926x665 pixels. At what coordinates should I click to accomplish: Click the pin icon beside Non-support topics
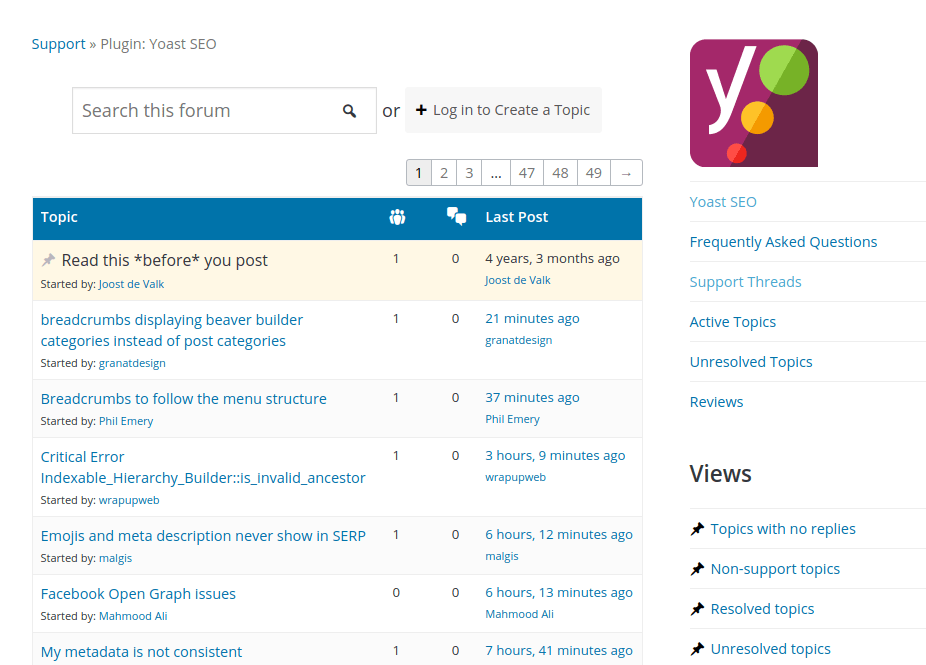(697, 569)
